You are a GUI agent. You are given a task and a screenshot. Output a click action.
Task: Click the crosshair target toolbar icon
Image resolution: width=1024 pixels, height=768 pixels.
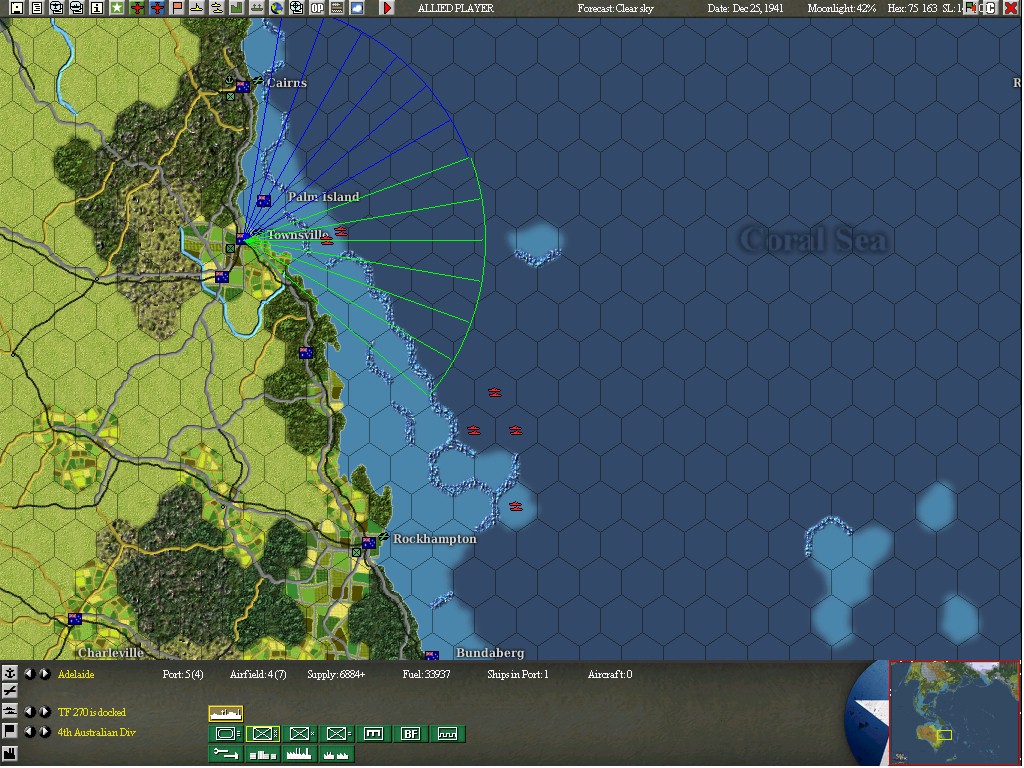[x=296, y=8]
